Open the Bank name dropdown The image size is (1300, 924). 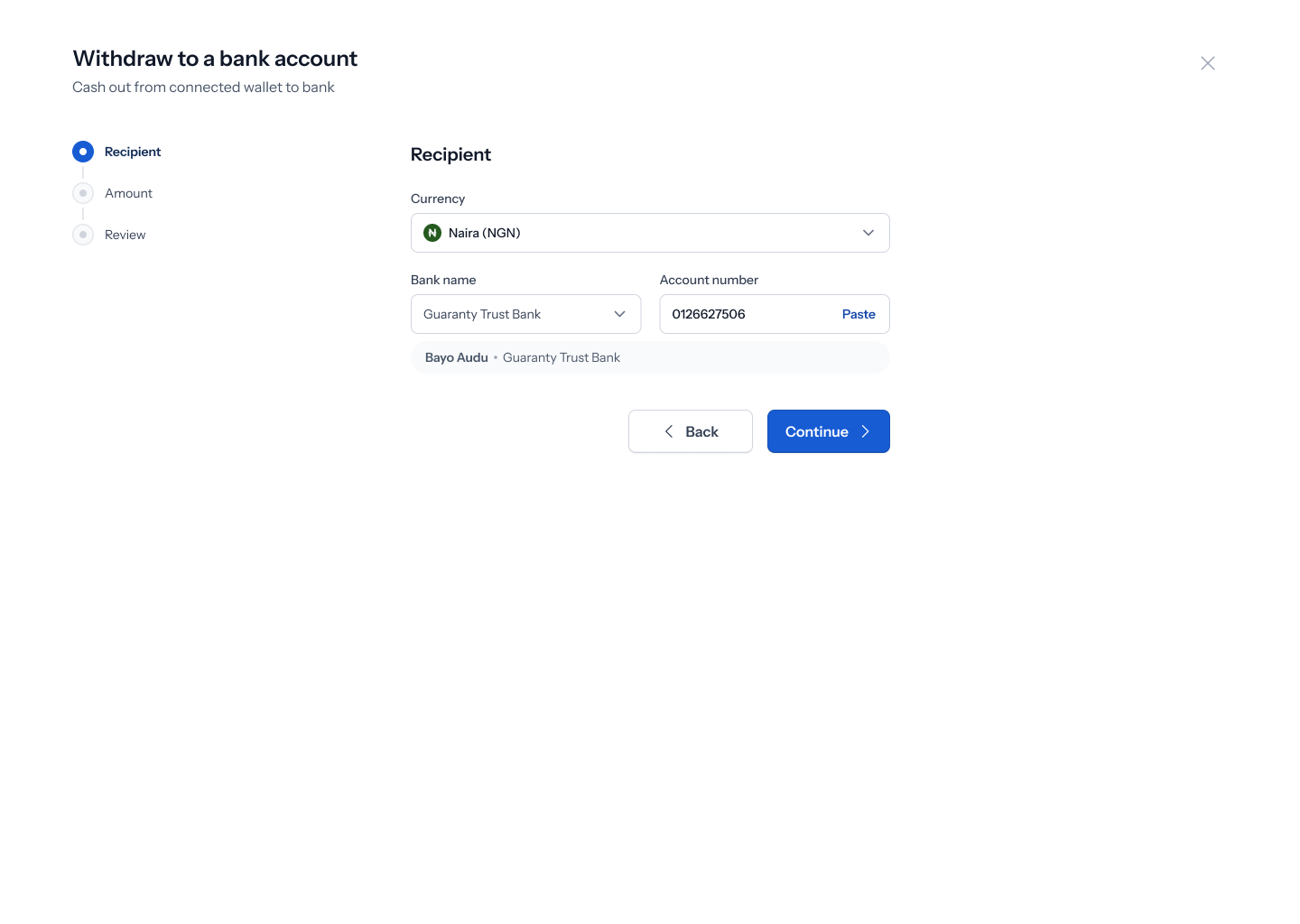point(525,314)
